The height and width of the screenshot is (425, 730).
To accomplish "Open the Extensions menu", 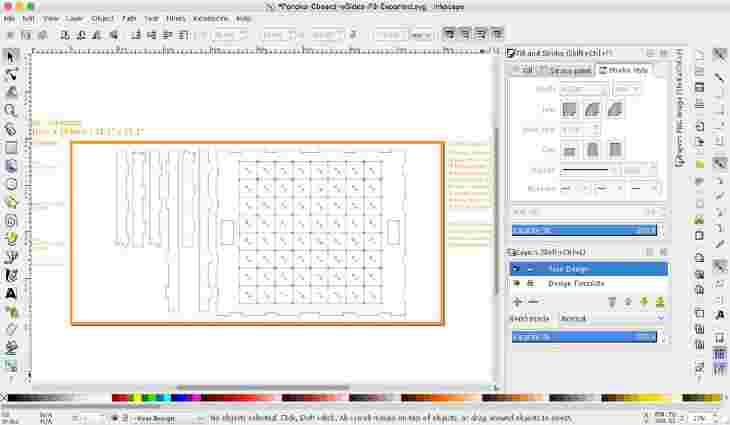I will [210, 19].
